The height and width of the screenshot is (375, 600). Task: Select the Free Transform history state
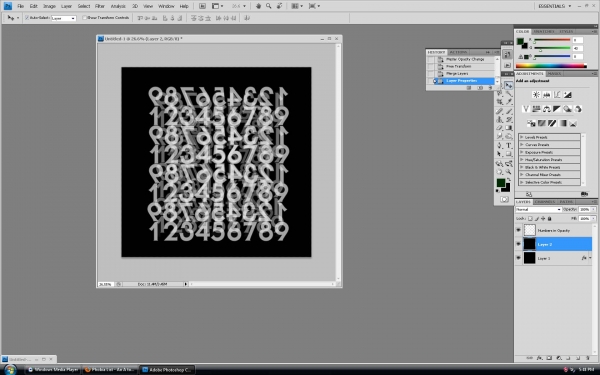click(461, 66)
